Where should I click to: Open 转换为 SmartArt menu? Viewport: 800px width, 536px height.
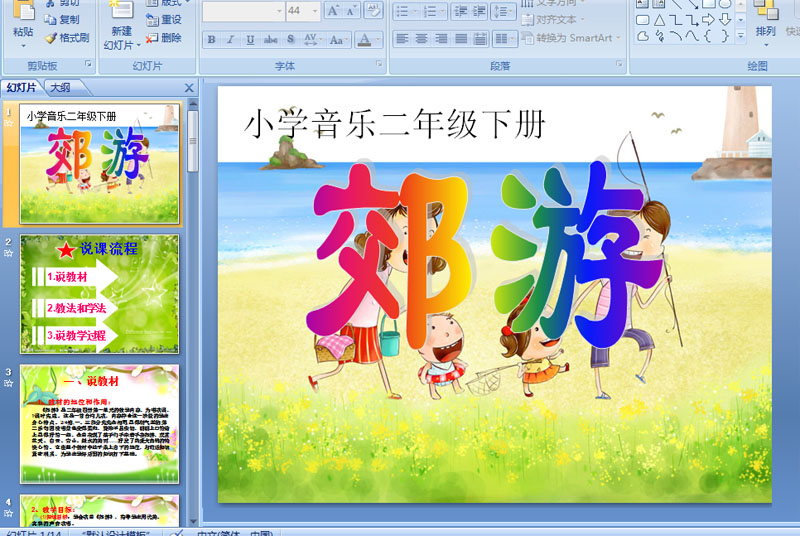click(571, 38)
